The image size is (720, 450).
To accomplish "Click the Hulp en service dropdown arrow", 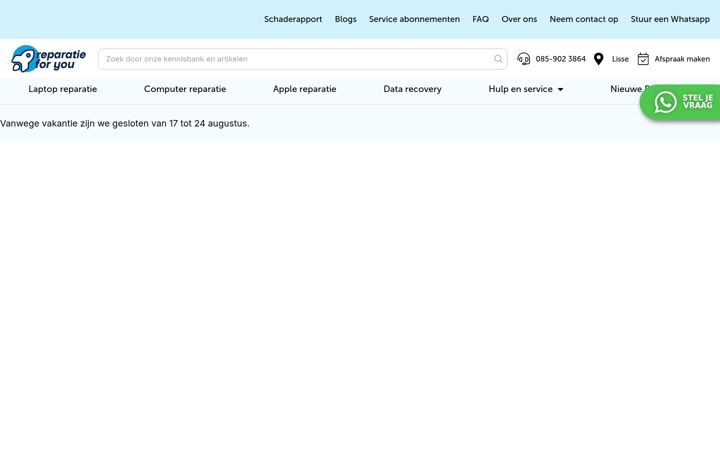I will point(560,90).
